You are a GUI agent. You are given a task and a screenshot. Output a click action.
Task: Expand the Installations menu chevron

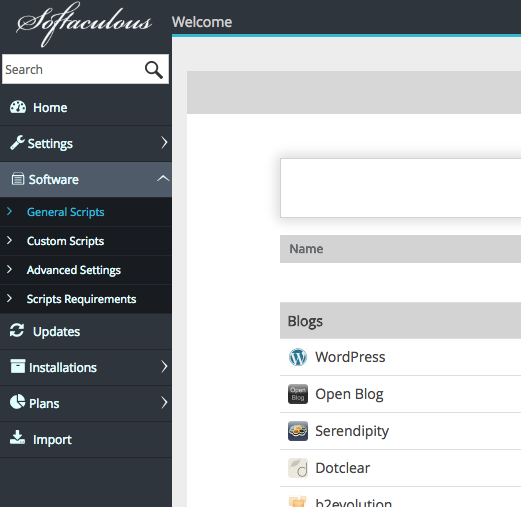coord(164,366)
